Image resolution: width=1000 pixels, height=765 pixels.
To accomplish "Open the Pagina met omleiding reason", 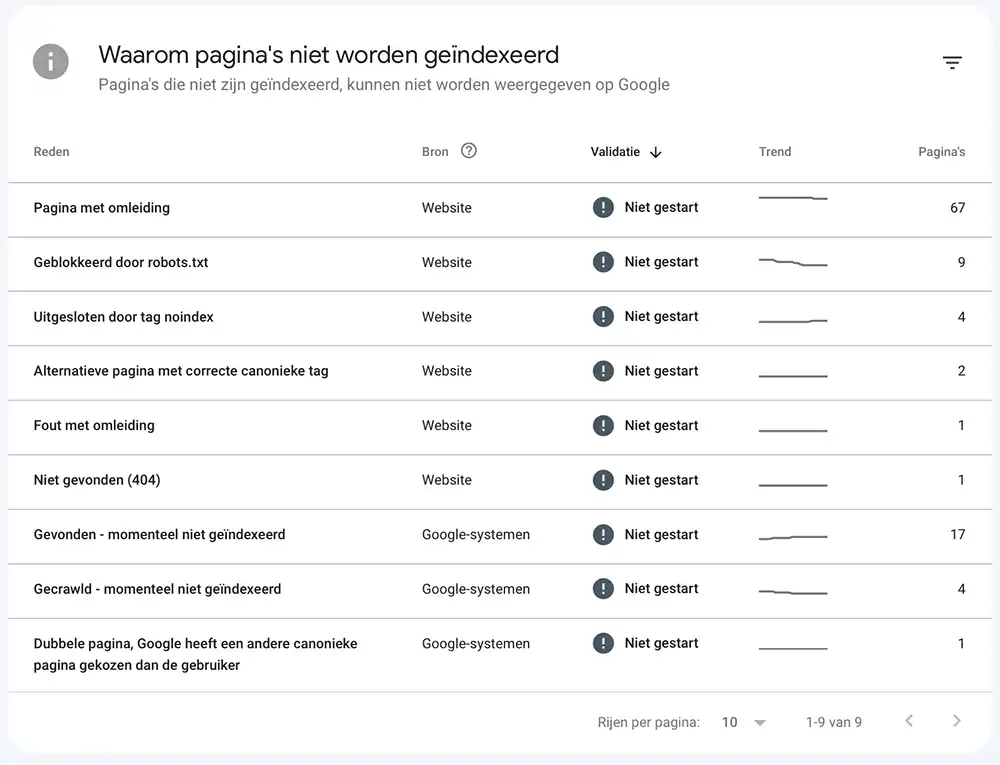I will pos(101,208).
